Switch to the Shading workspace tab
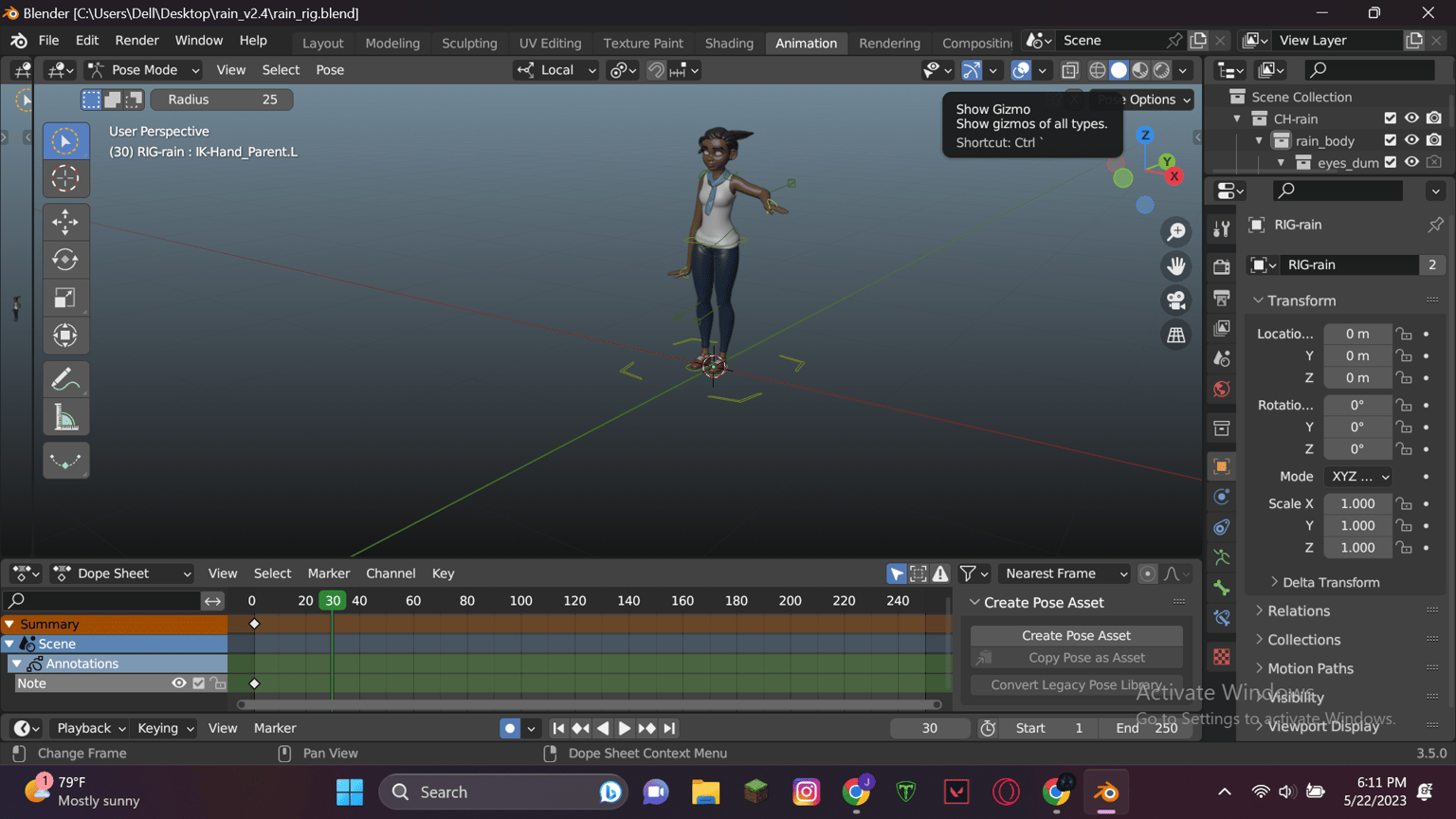 click(x=729, y=43)
